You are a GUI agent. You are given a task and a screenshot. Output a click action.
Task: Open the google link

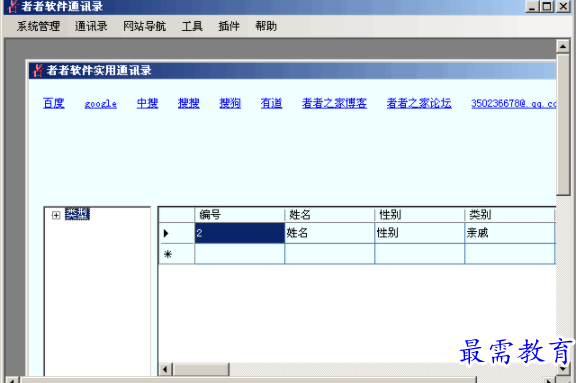[x=100, y=104]
